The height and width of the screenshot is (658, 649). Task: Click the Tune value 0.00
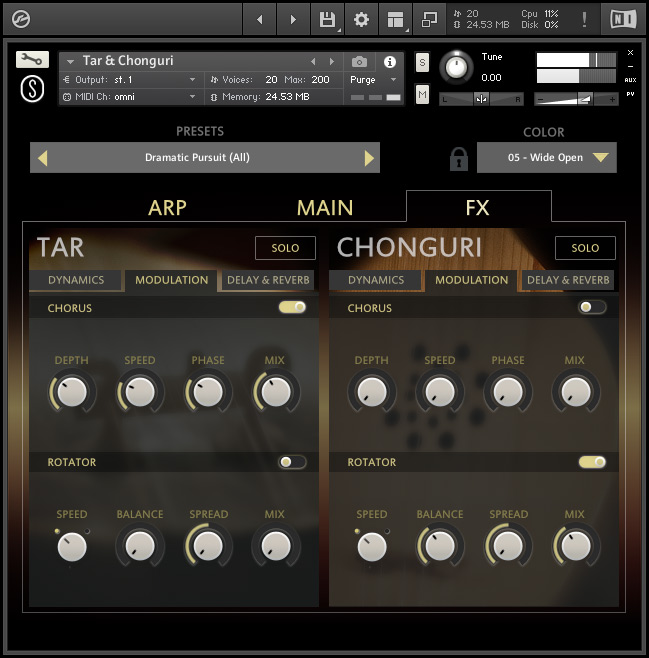click(491, 78)
